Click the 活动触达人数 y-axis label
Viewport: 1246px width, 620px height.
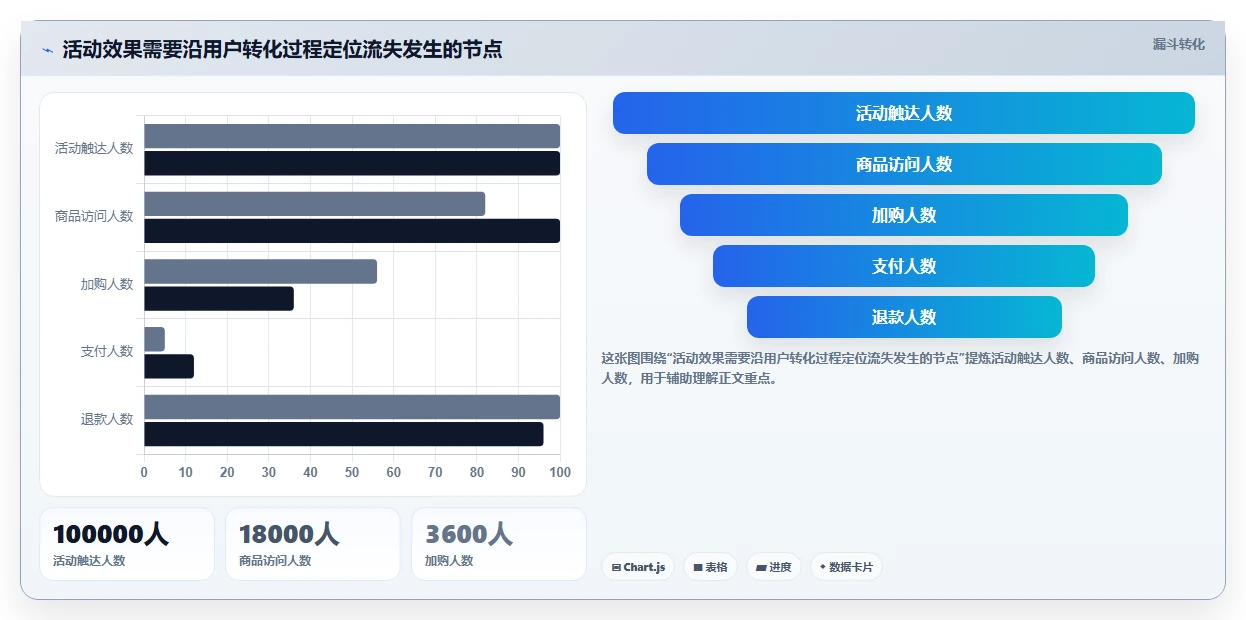click(94, 148)
